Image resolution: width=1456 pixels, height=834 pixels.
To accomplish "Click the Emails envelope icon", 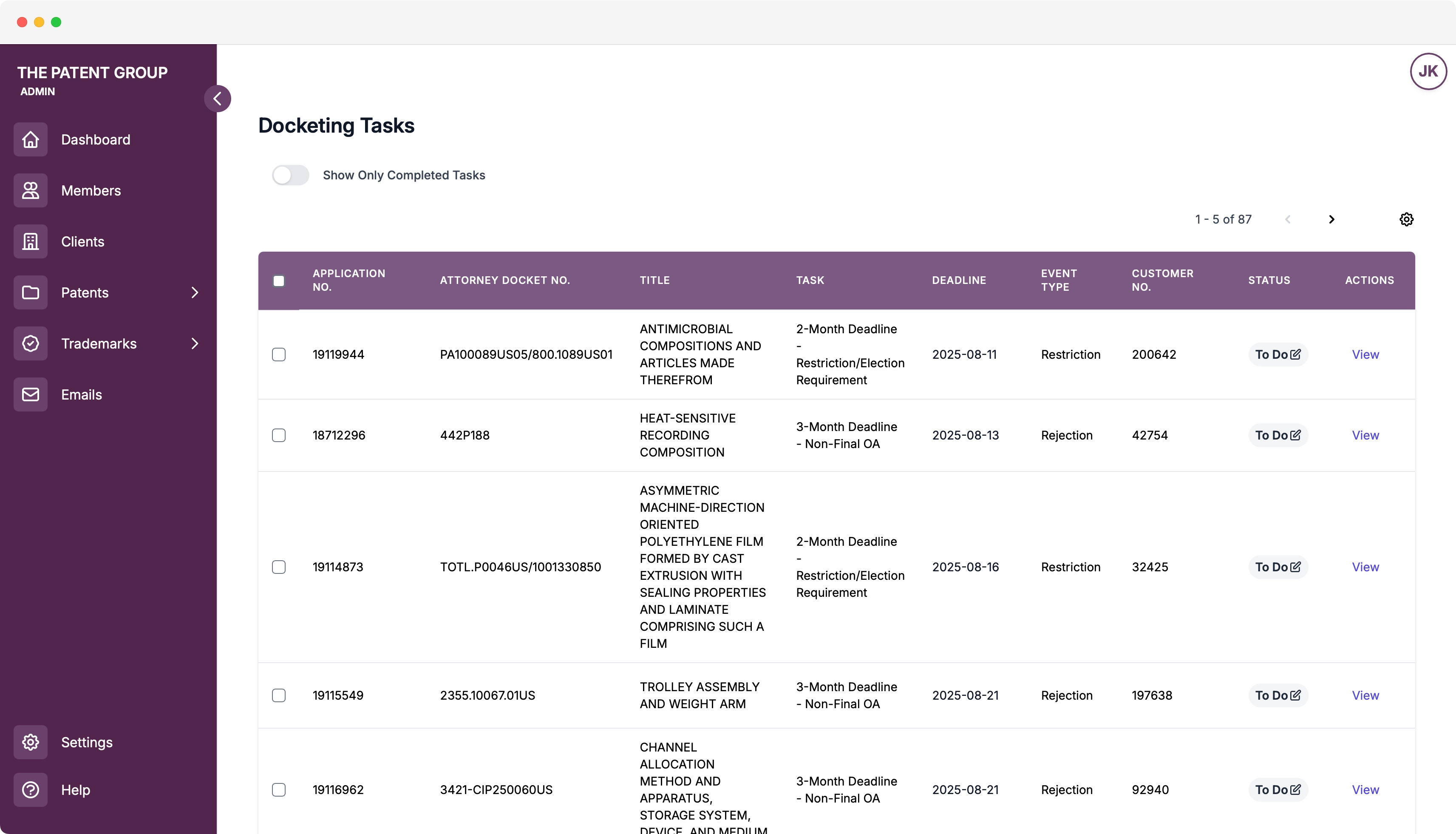I will 30,394.
